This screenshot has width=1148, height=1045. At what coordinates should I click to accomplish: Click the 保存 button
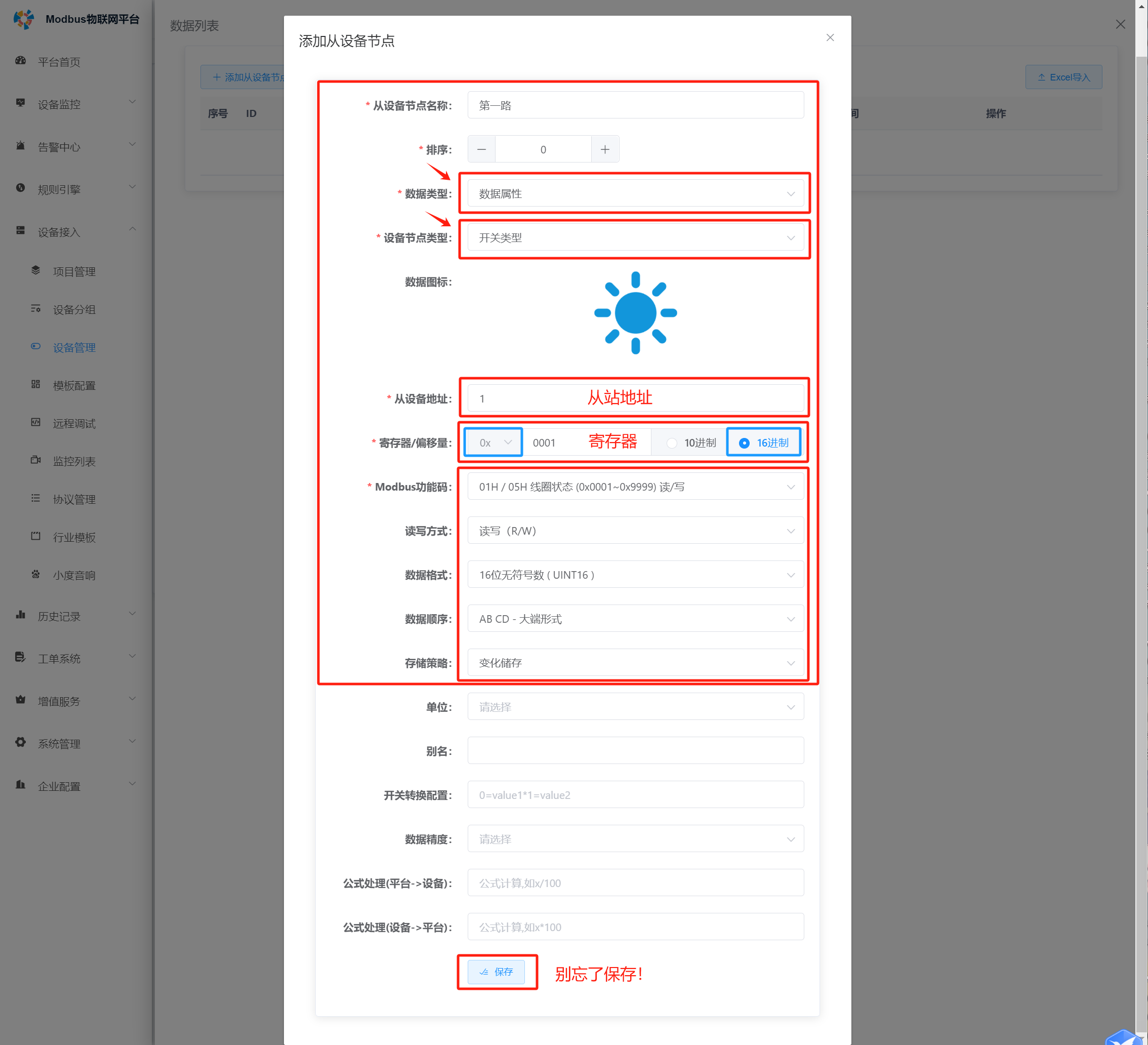point(496,972)
